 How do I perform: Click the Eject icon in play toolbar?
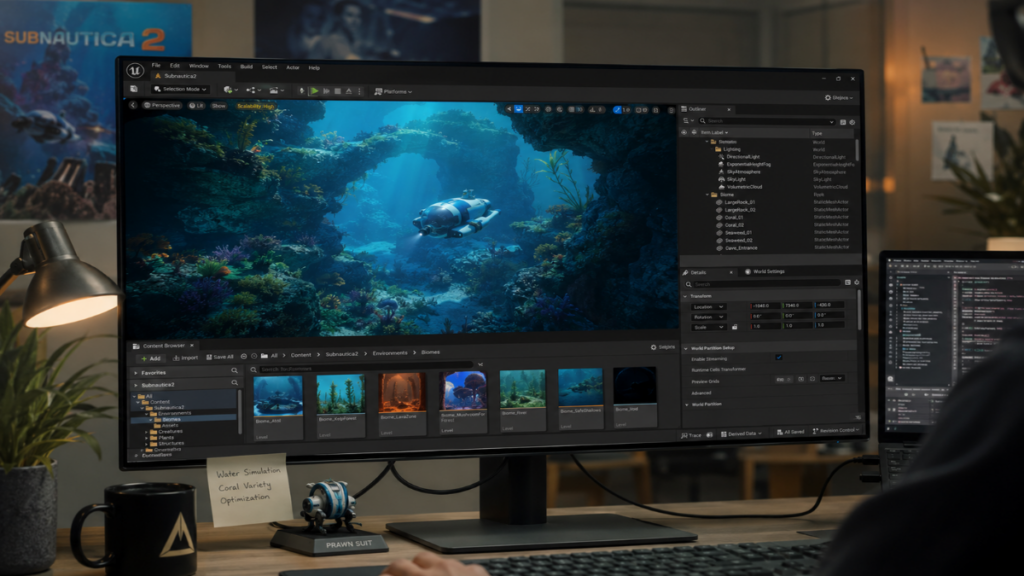[x=349, y=91]
